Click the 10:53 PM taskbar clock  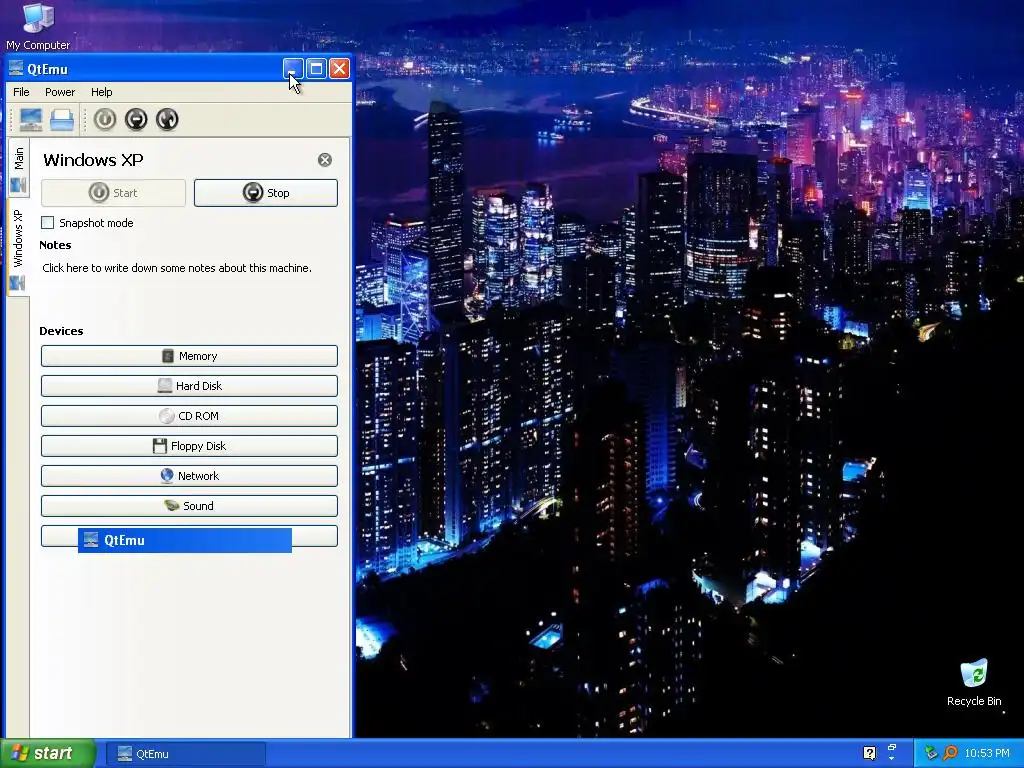[x=987, y=754]
